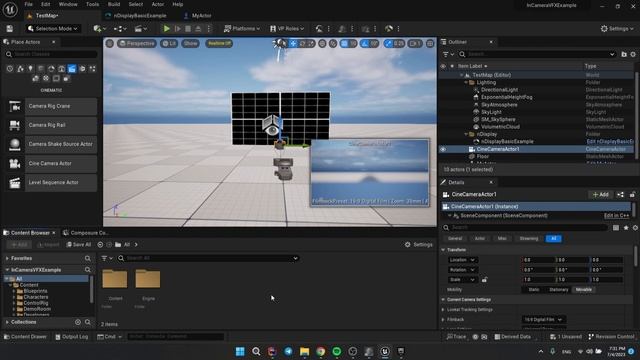Set Mobility to Stationary
This screenshot has width=640, height=360.
(x=559, y=289)
